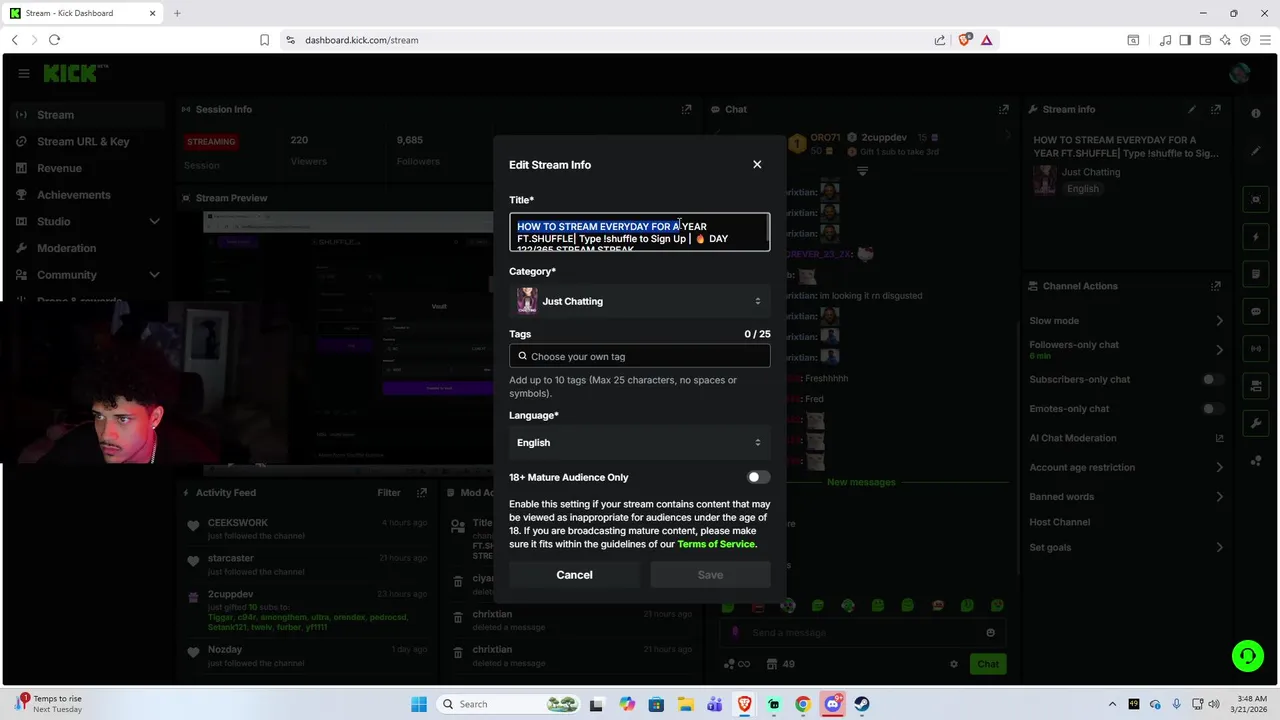The image size is (1280, 720).
Task: Click the Choose your own tag field
Action: (639, 356)
